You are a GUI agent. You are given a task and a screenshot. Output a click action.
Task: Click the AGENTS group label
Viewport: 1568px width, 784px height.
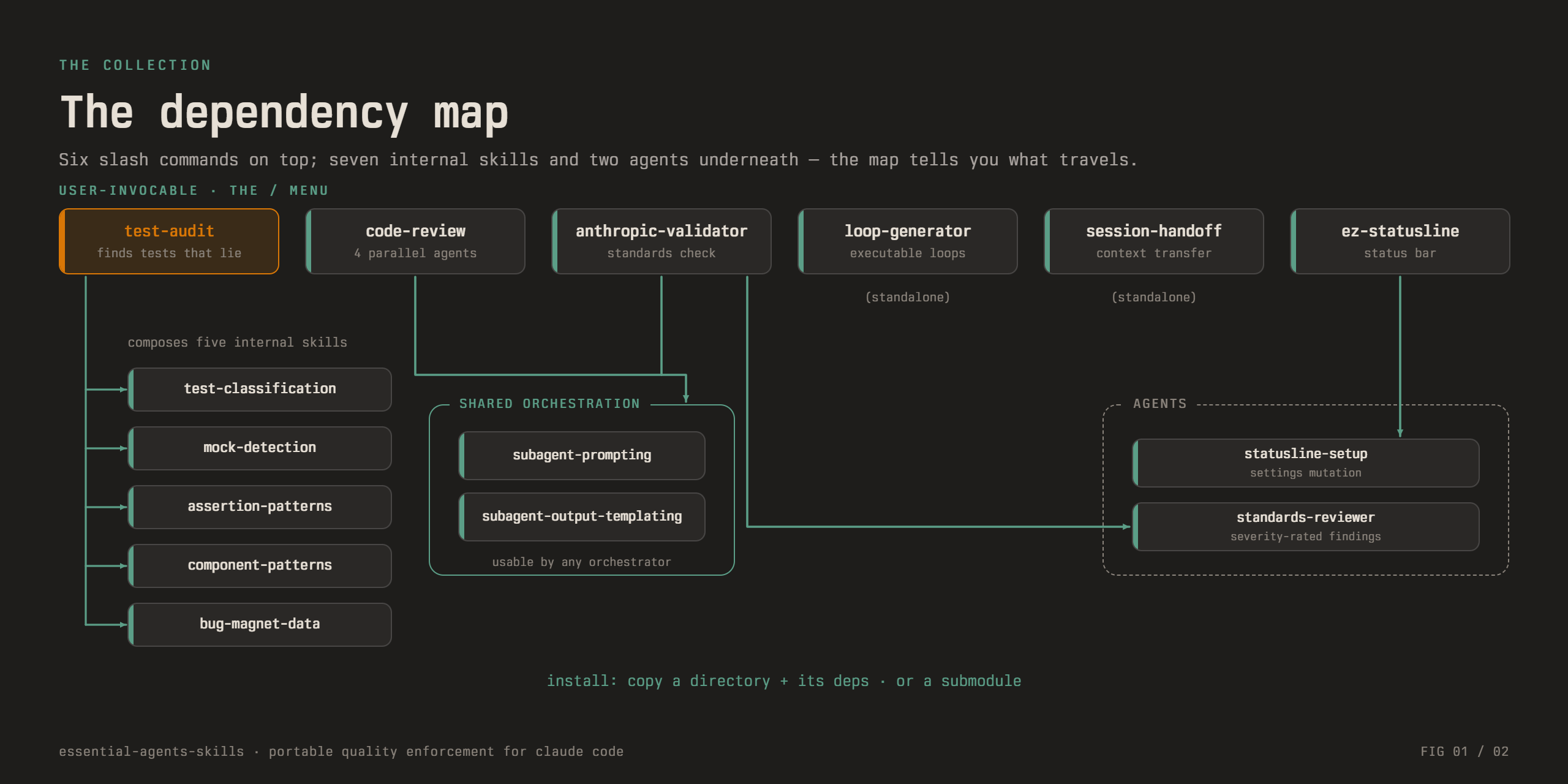pos(1160,404)
